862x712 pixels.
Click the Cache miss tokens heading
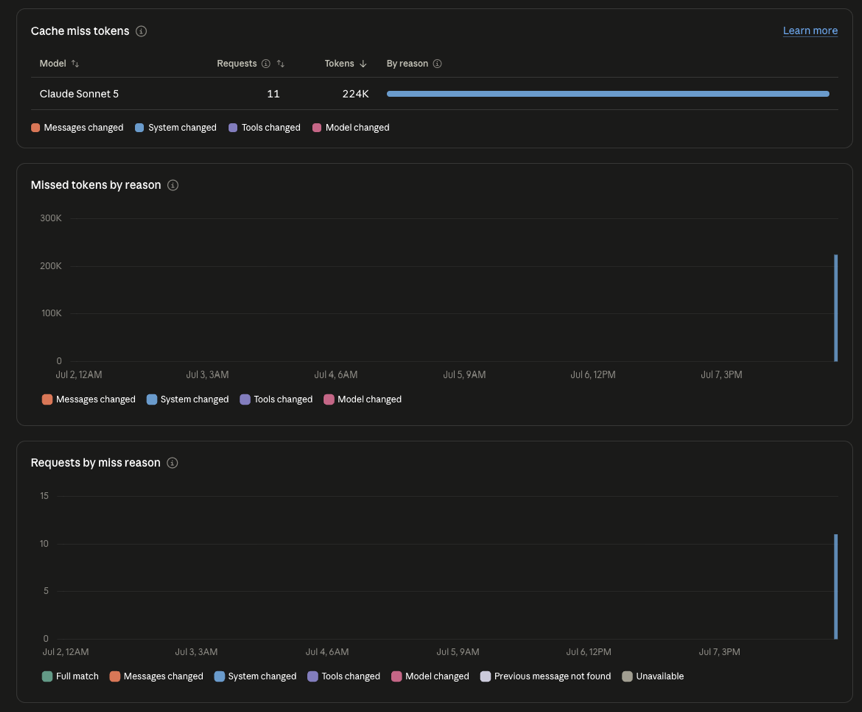pyautogui.click(x=80, y=31)
